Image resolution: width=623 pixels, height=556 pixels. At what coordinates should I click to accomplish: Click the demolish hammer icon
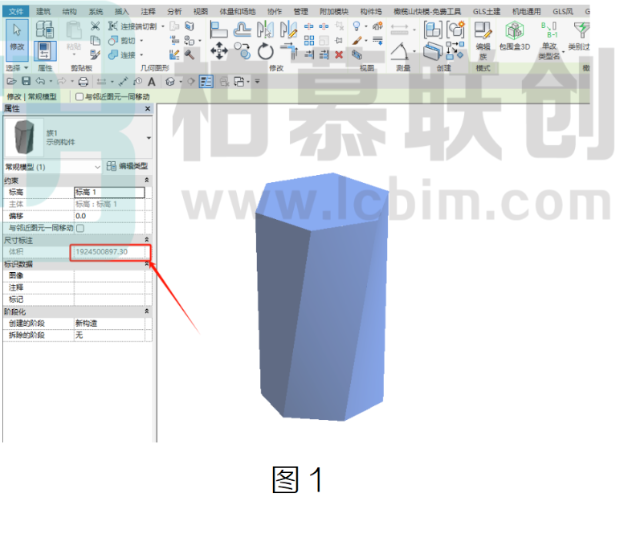click(190, 54)
